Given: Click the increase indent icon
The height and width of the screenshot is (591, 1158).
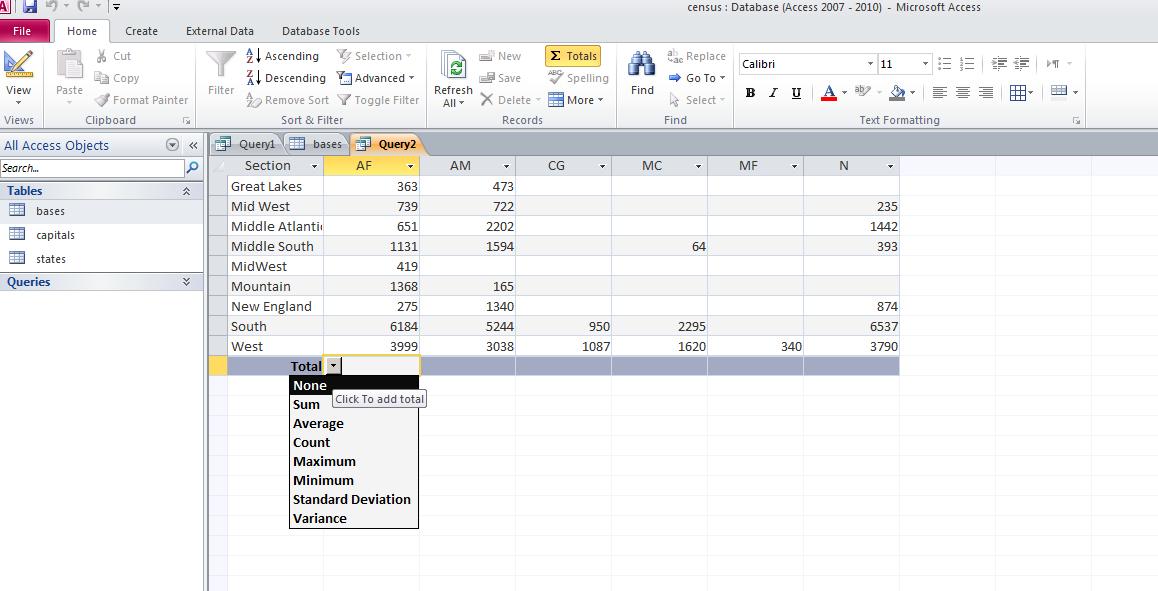Looking at the screenshot, I should (x=1022, y=64).
